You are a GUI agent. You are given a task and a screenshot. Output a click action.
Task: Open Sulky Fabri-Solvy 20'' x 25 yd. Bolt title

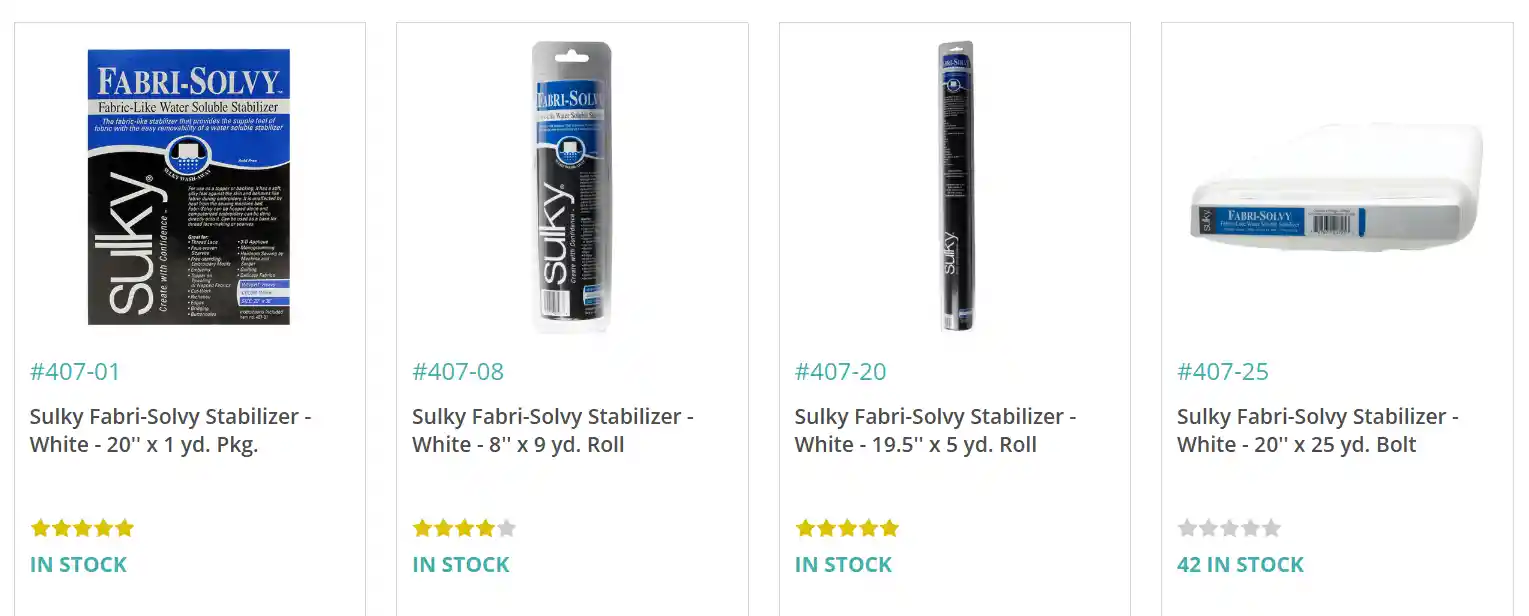[1318, 430]
